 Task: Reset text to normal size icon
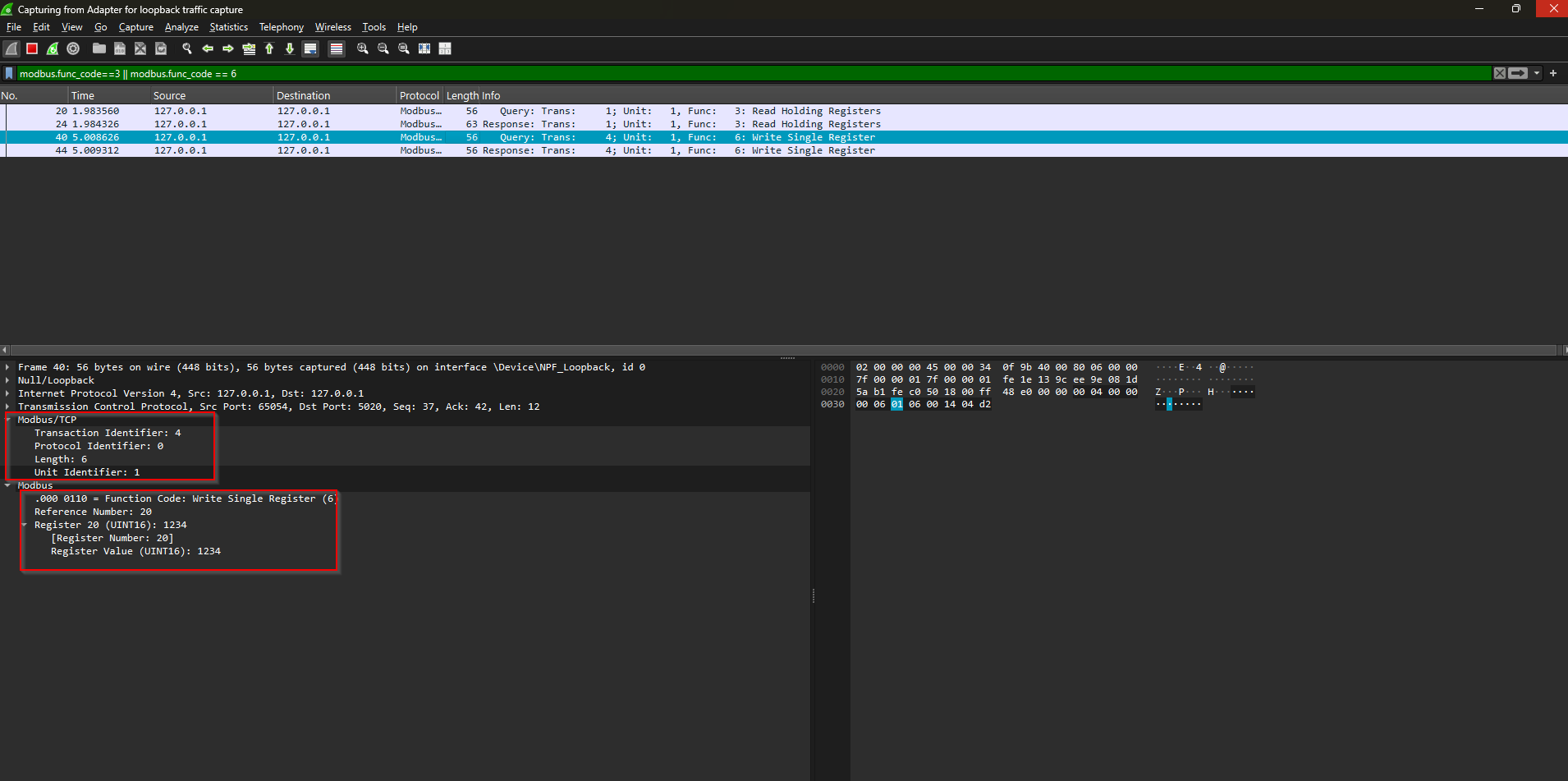click(x=404, y=48)
